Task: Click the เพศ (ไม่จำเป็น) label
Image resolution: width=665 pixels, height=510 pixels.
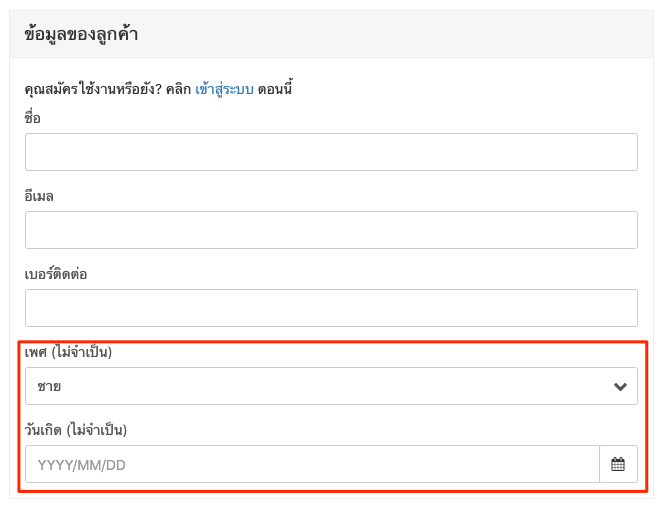Action: click(68, 352)
